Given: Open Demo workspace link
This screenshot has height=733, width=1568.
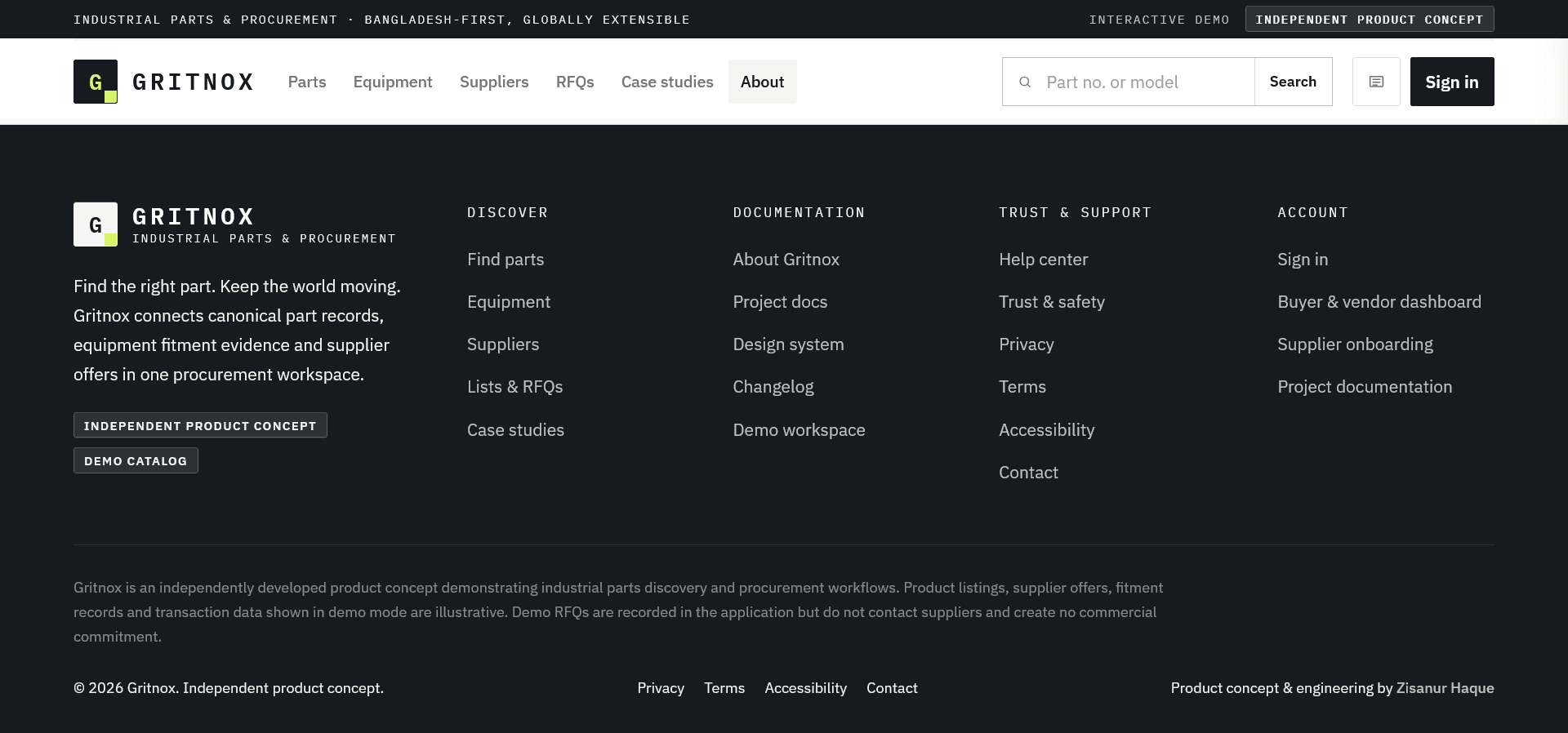Looking at the screenshot, I should coord(800,430).
